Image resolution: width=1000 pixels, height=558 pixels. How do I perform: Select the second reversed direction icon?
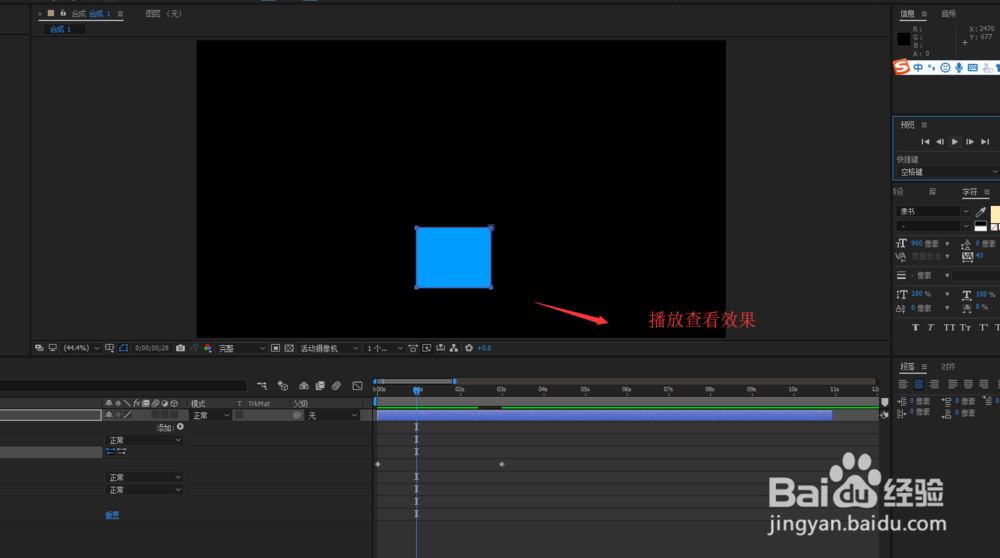tap(121, 452)
